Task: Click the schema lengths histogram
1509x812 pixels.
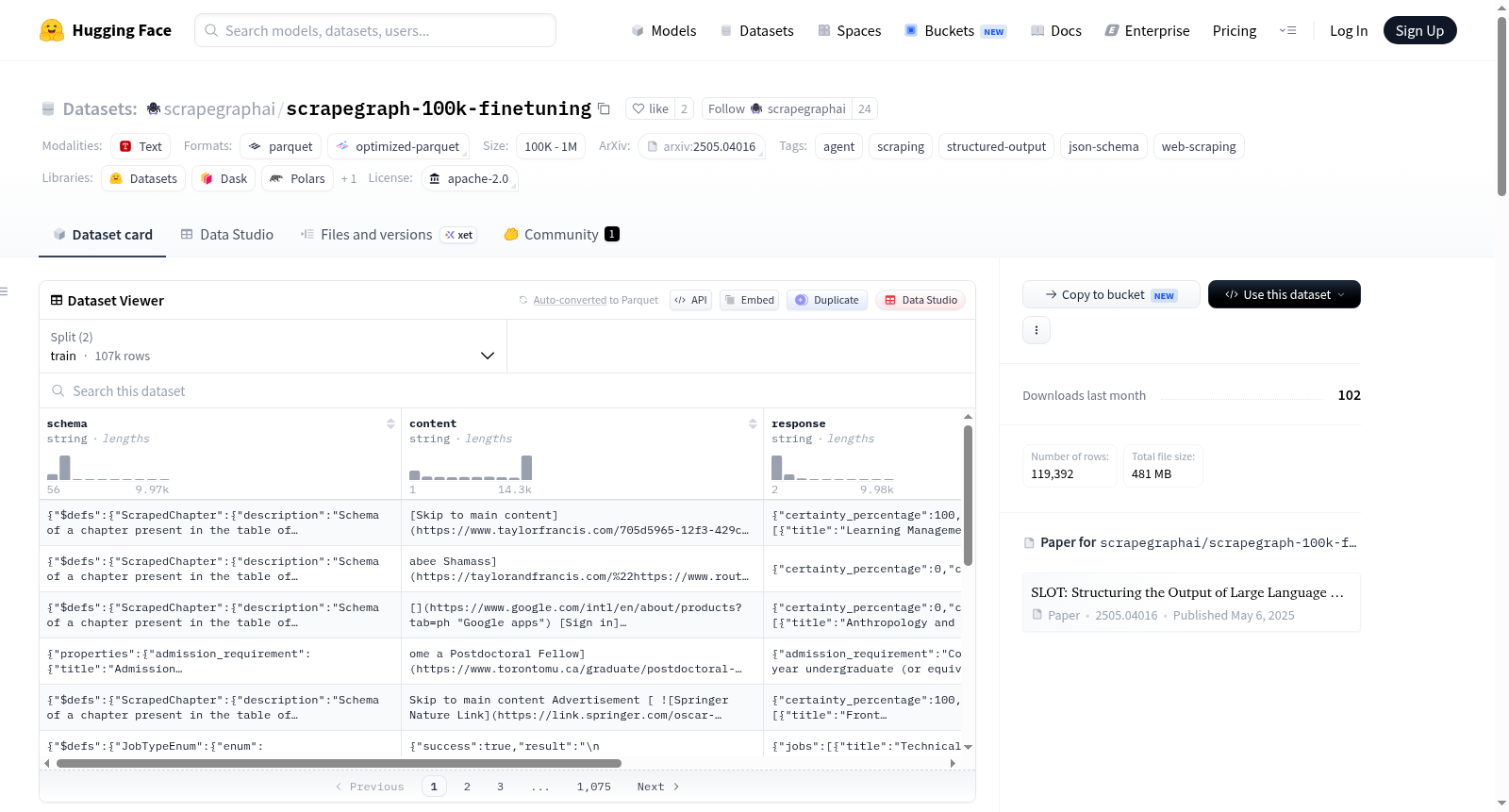Action: pos(108,469)
